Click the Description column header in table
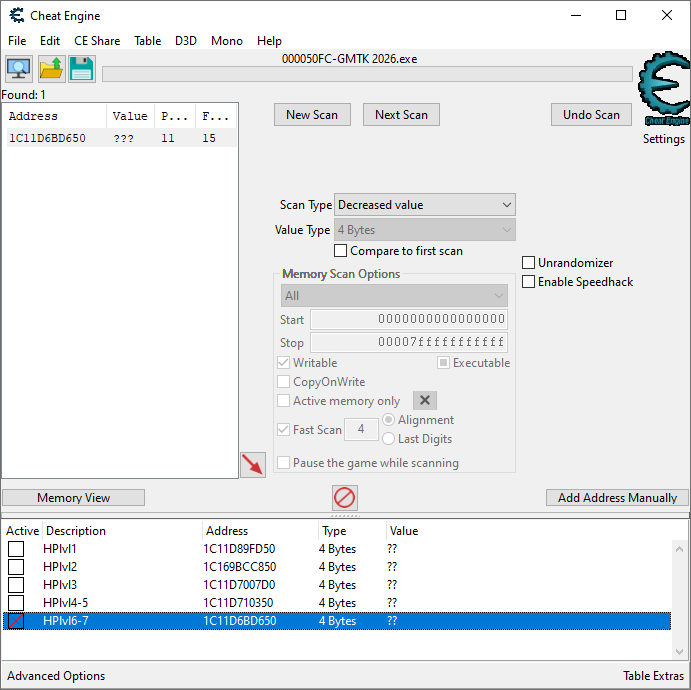Viewport: 691px width, 690px height. click(x=123, y=530)
